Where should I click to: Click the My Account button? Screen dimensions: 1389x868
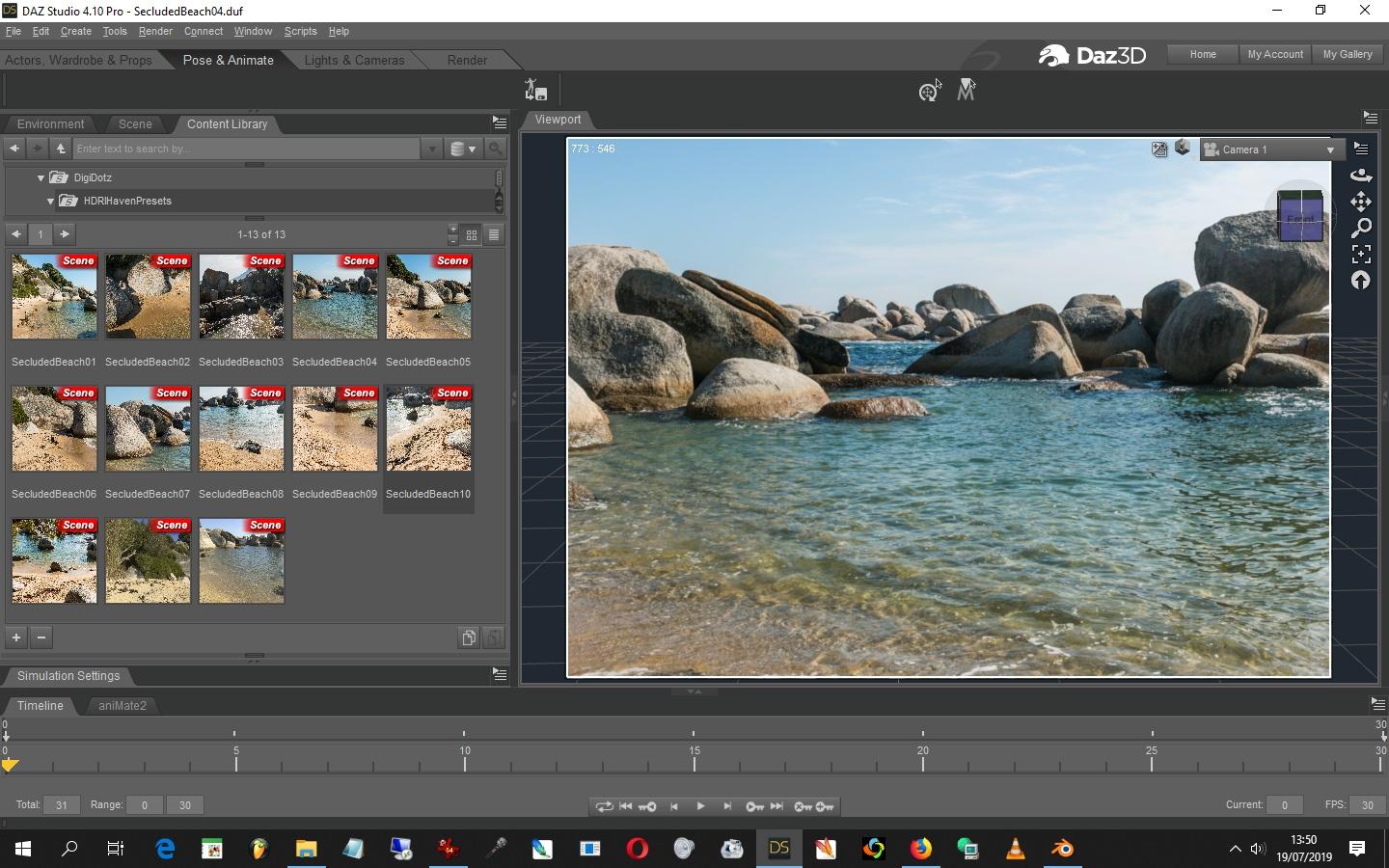[1274, 54]
